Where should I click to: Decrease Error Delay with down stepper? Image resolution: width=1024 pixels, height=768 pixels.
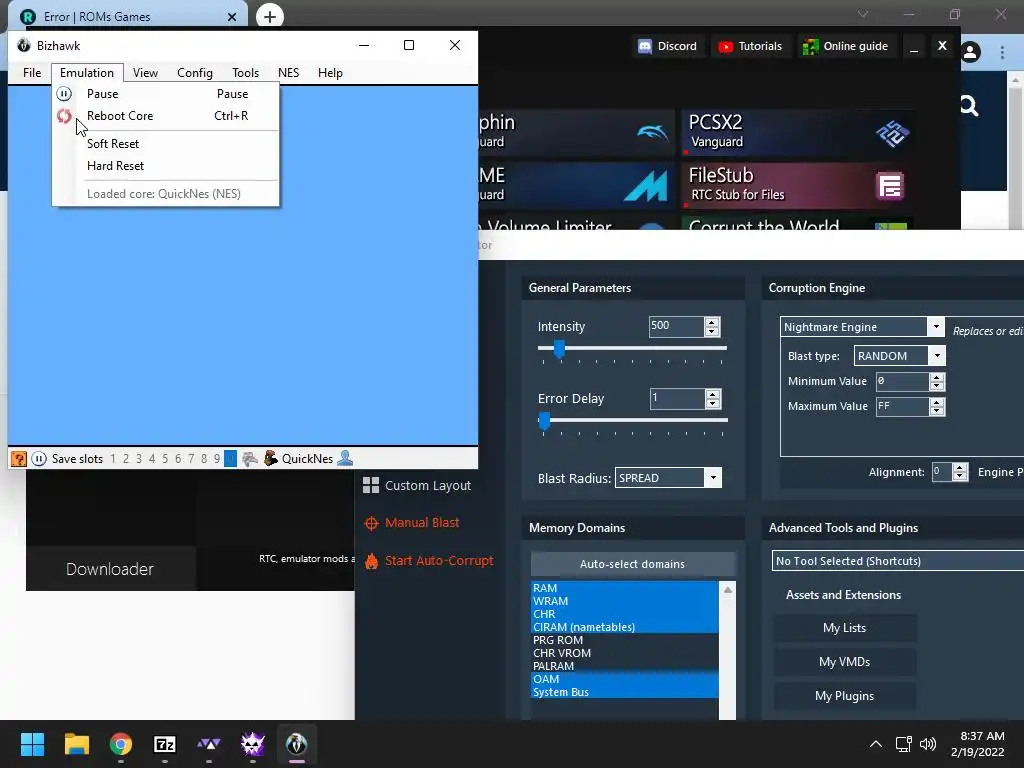[713, 404]
